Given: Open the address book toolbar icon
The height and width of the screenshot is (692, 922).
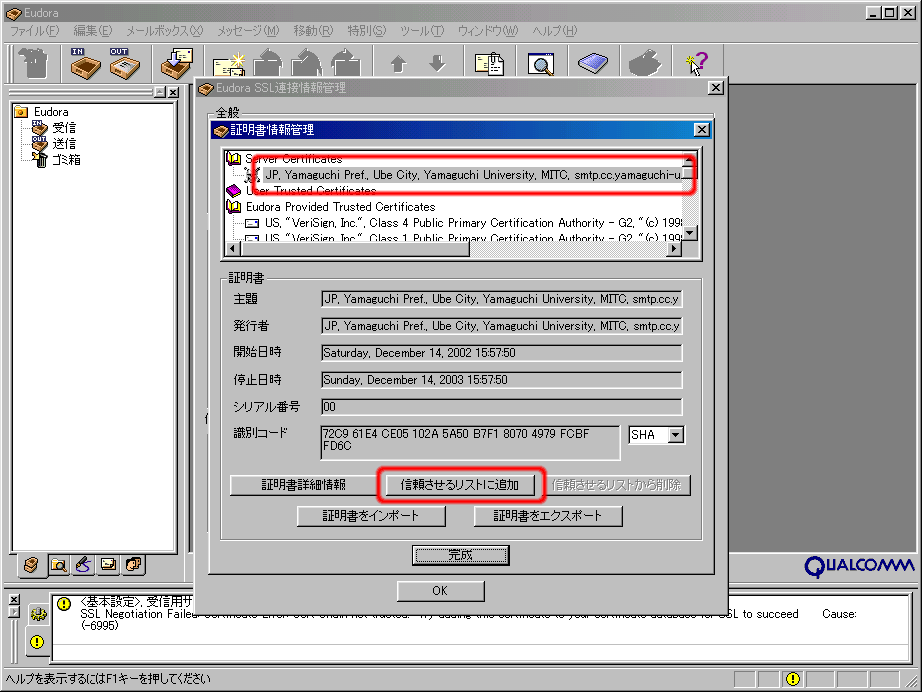Looking at the screenshot, I should 593,63.
